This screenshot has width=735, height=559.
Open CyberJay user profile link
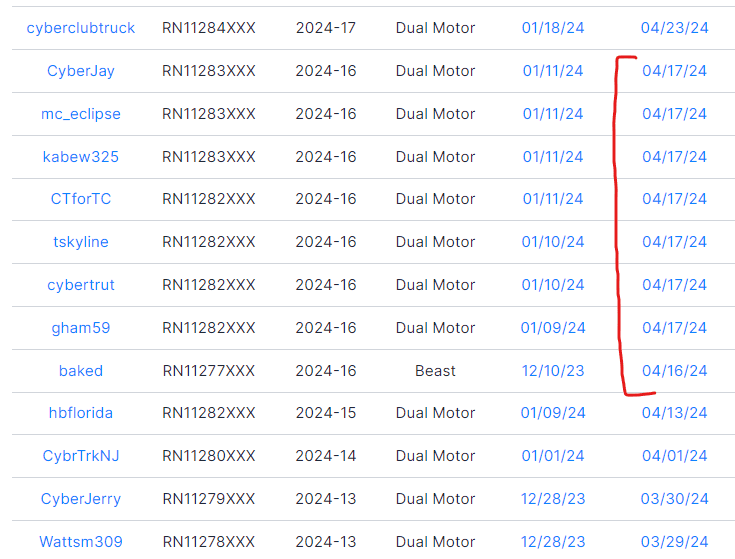point(81,71)
